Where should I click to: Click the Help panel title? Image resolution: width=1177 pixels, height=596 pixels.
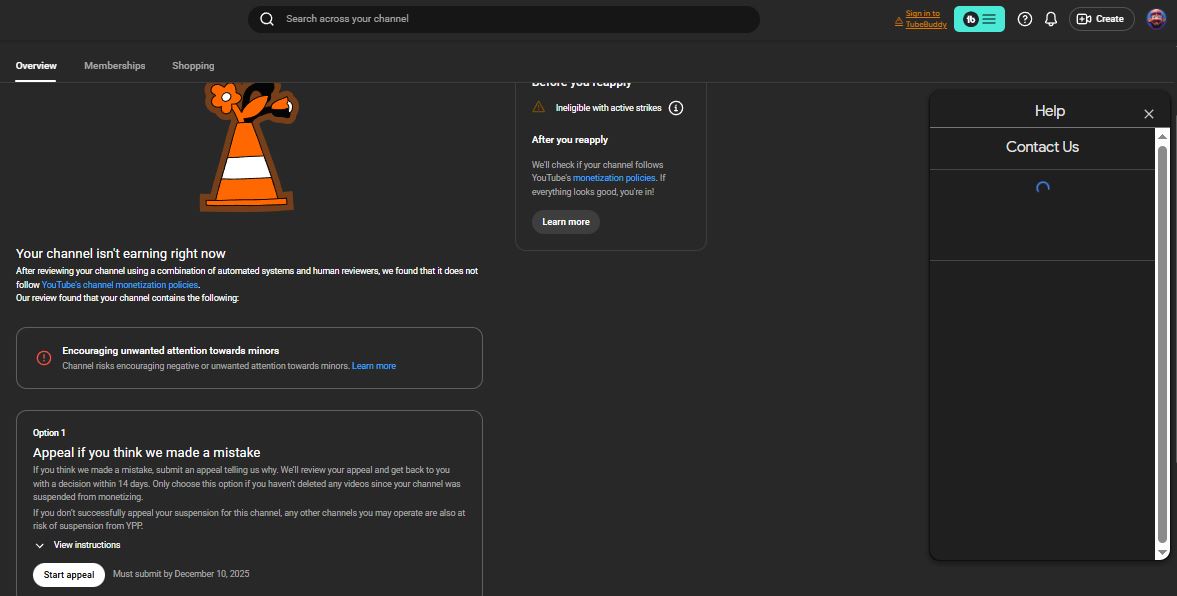[x=1049, y=111]
